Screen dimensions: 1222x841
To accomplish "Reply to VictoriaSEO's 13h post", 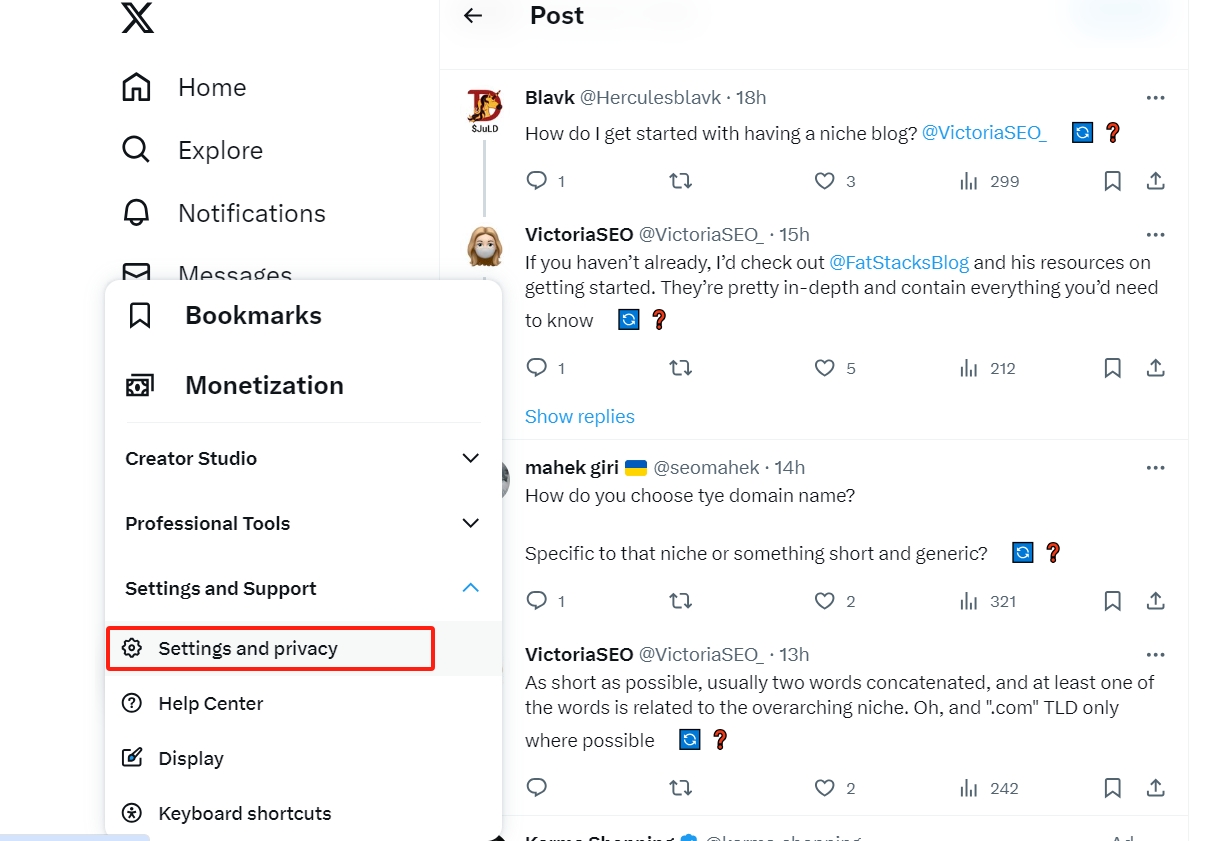I will (537, 788).
